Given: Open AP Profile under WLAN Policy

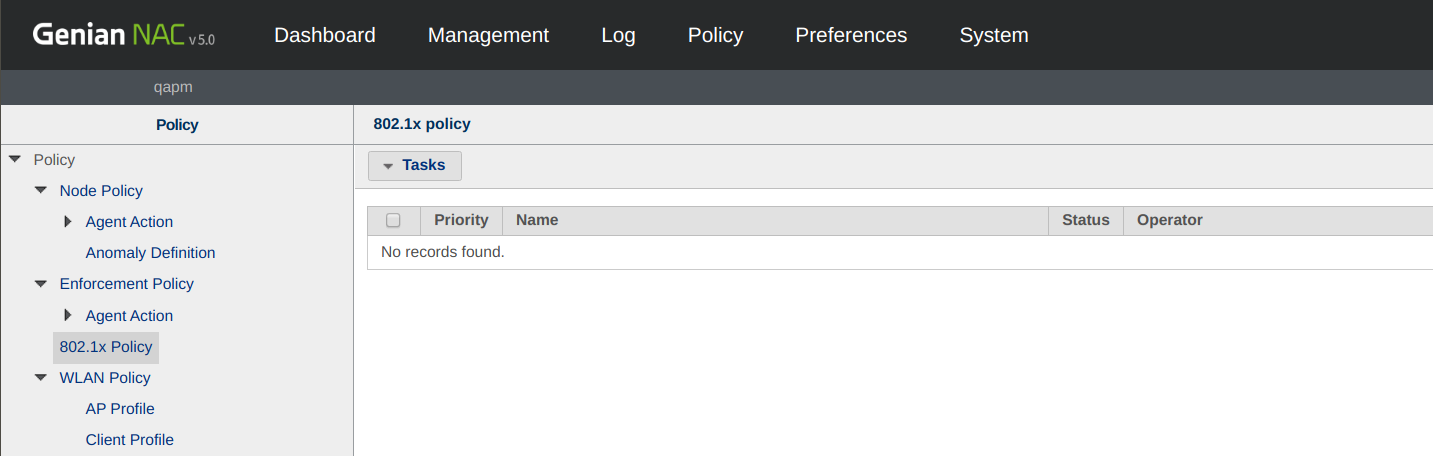Looking at the screenshot, I should [x=120, y=409].
